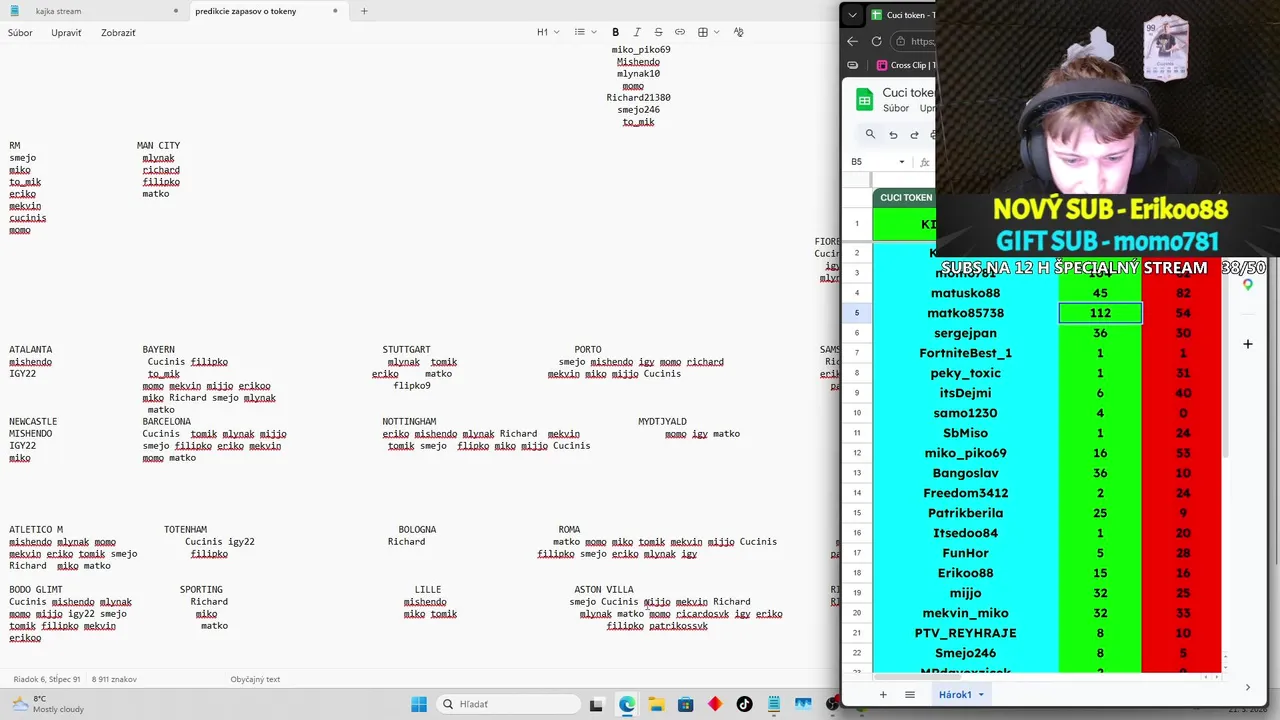Click 'ATLETICO M' heading in Notepad
The image size is (1280, 720).
pos(36,530)
